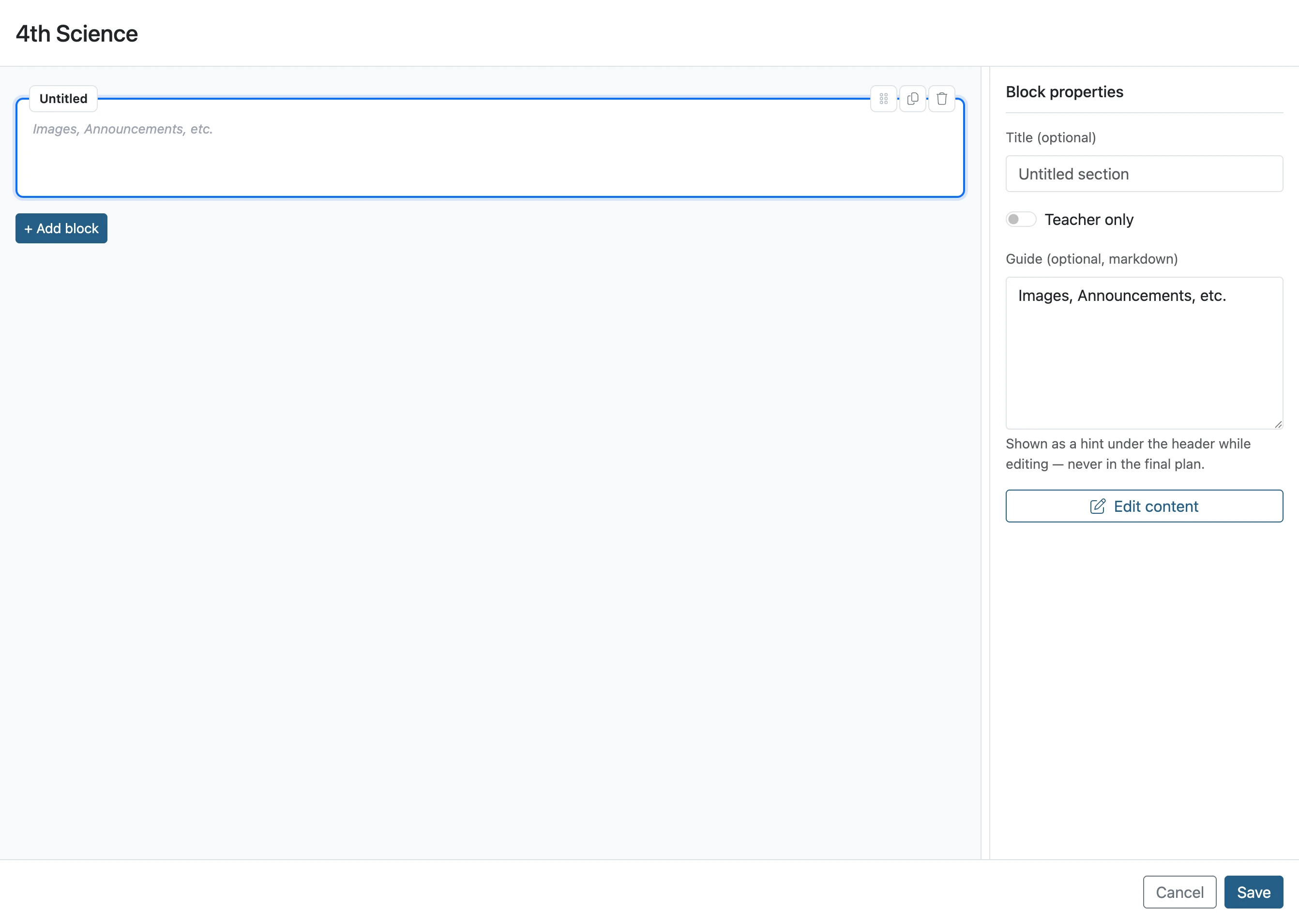The width and height of the screenshot is (1299, 924).
Task: Delete the Untitled block with the trash icon
Action: [x=941, y=98]
